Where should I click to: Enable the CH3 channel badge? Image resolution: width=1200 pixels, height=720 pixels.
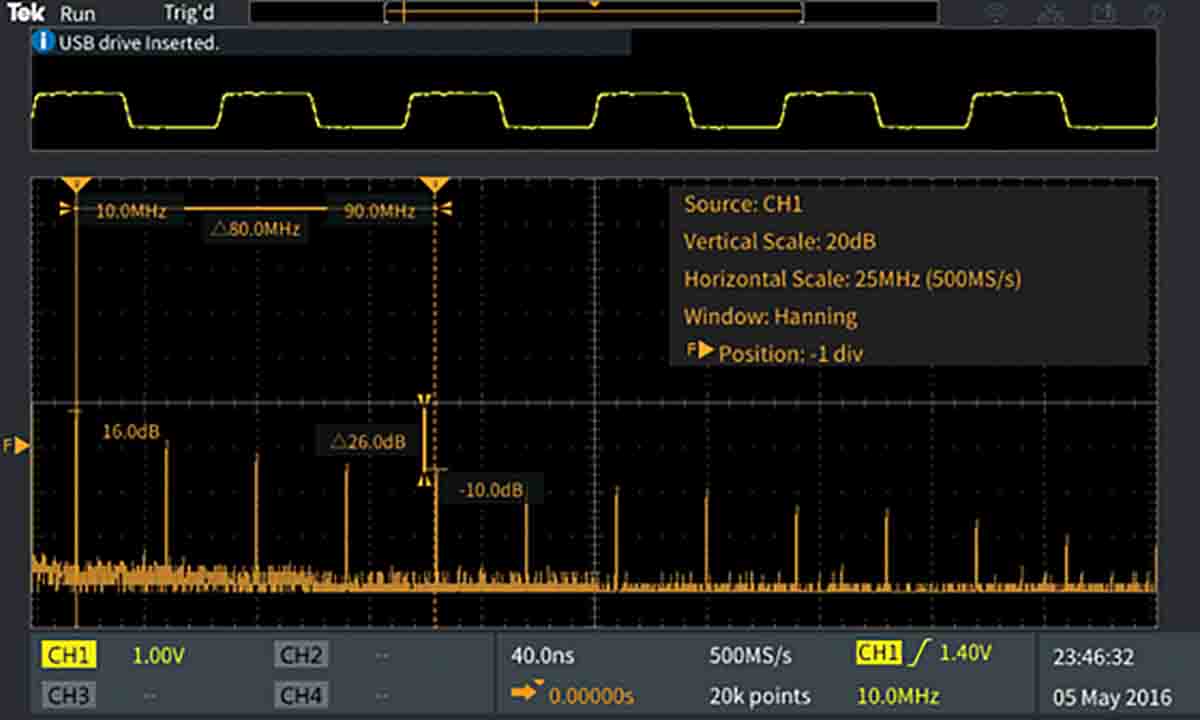69,695
